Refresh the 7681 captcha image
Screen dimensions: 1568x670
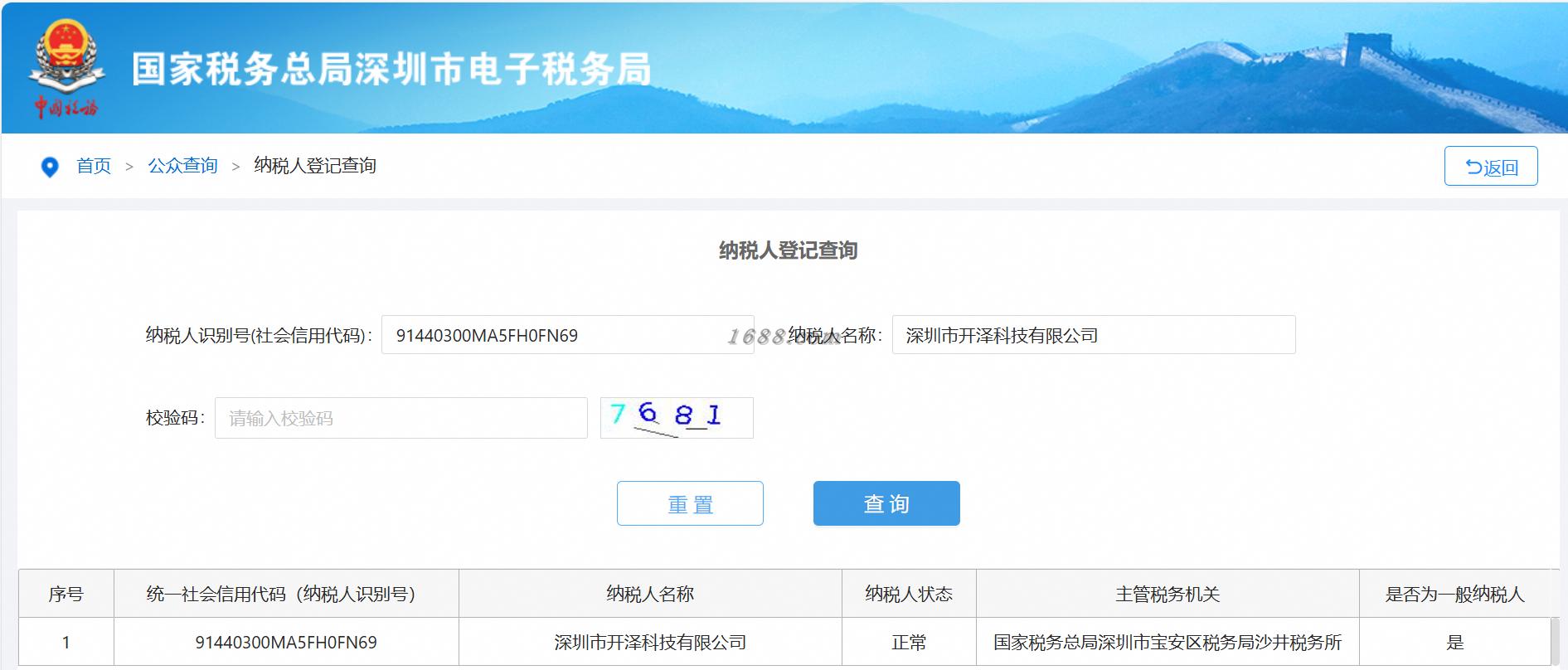677,418
